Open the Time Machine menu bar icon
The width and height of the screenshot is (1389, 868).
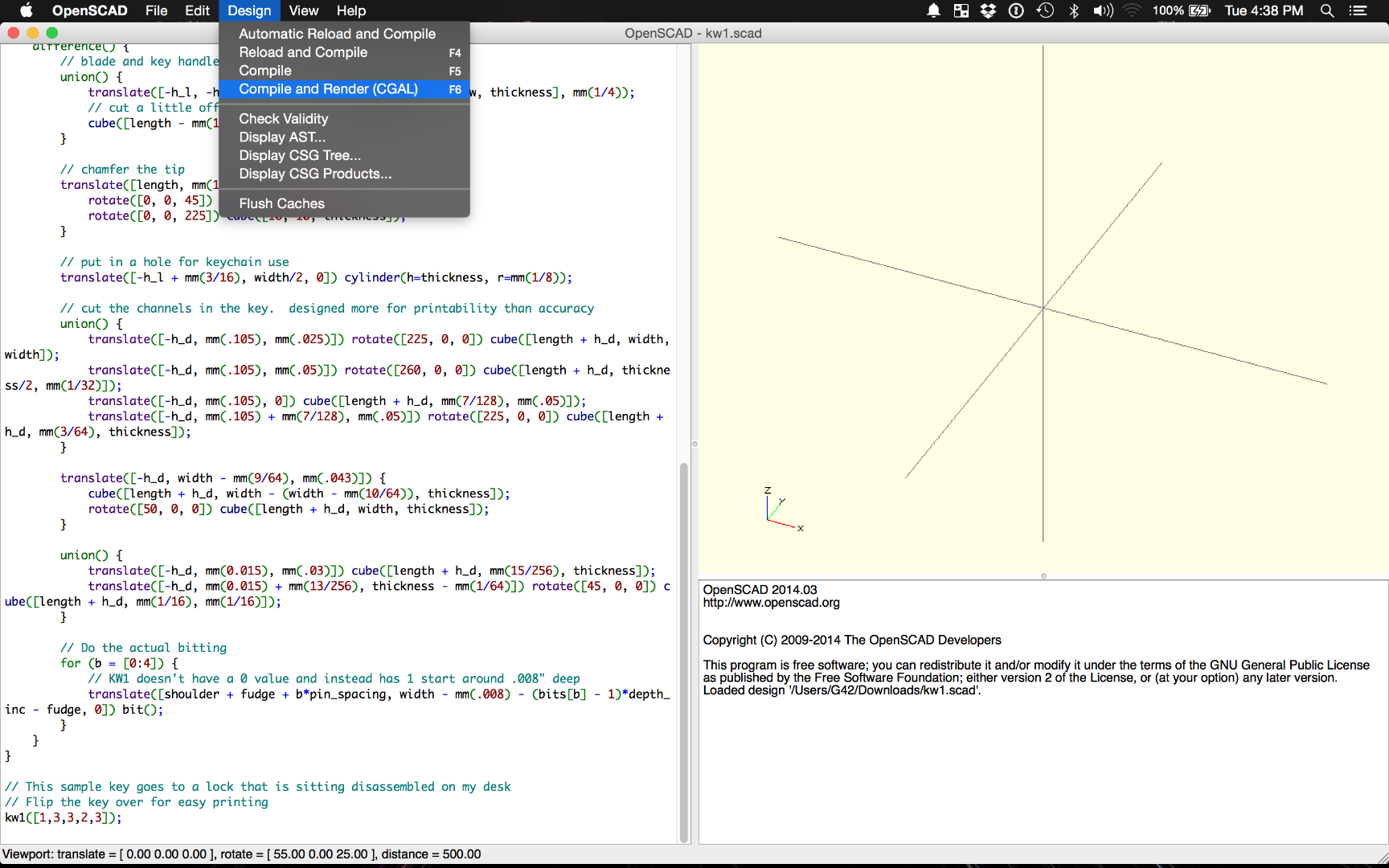[1045, 10]
